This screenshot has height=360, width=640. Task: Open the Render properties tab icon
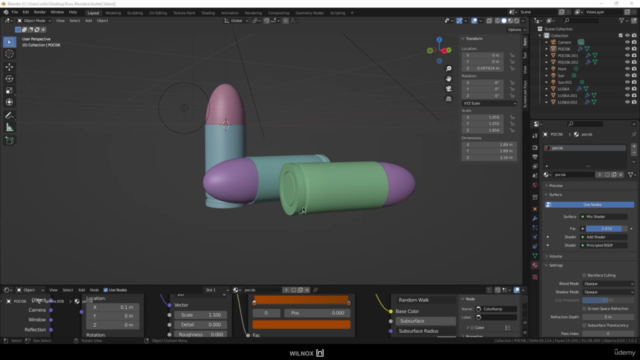[x=535, y=147]
